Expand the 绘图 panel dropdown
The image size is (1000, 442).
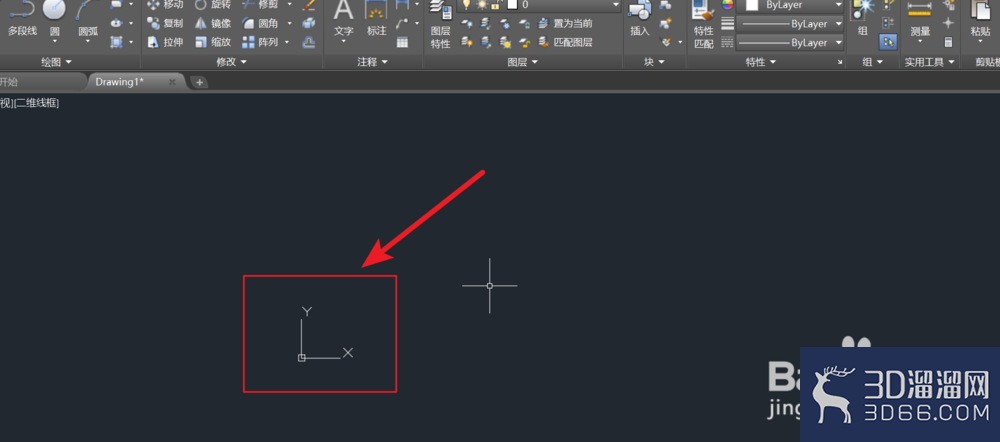click(x=55, y=62)
